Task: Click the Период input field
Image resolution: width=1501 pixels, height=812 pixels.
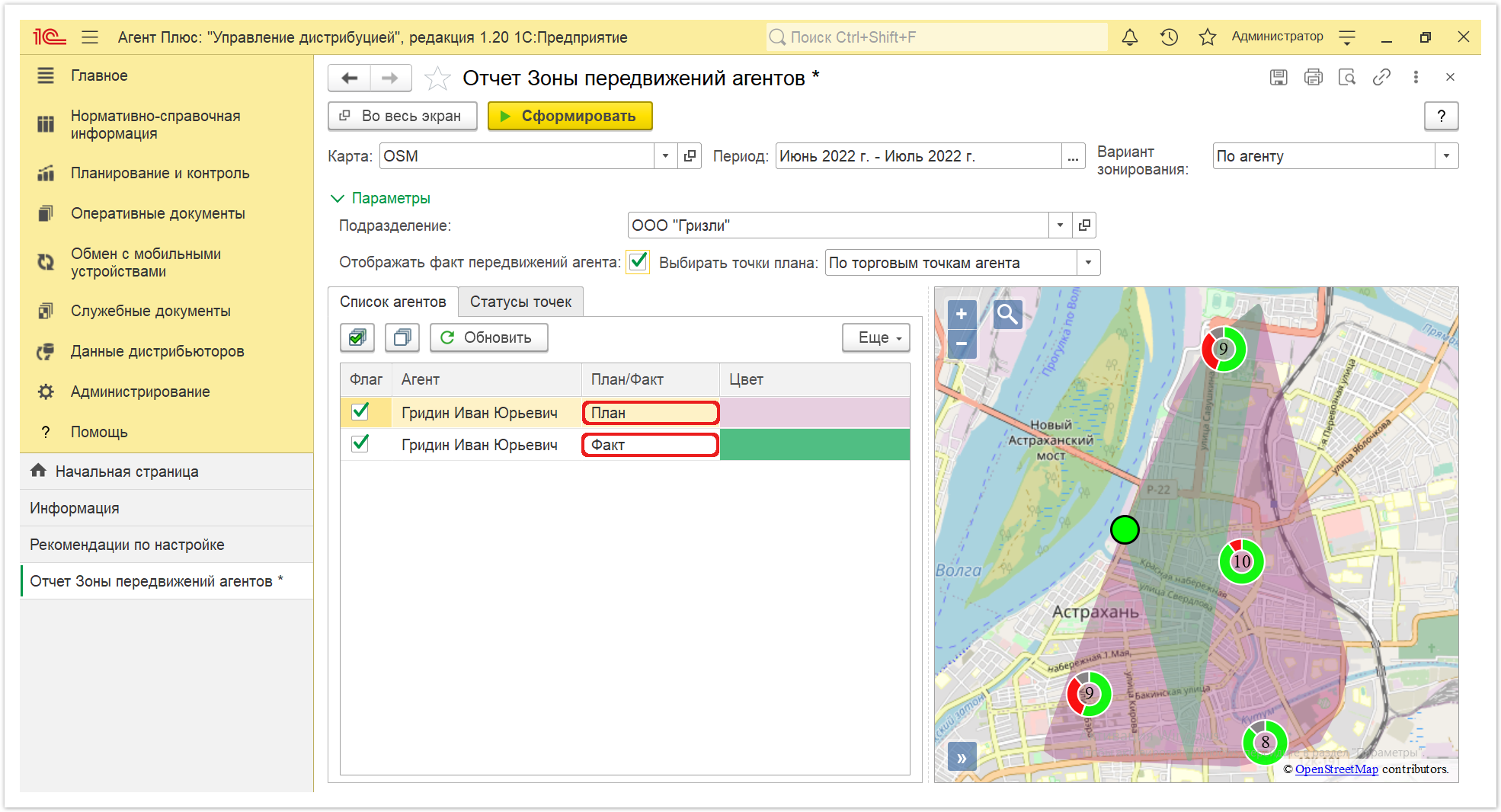Action: pyautogui.click(x=918, y=156)
